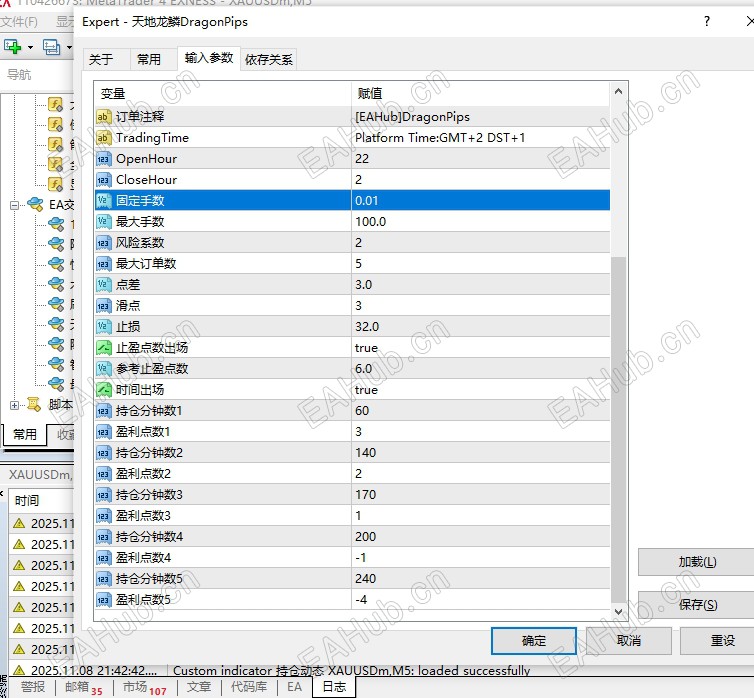This screenshot has height=698, width=754.
Task: Open the 代码库 terminal tab
Action: click(249, 687)
